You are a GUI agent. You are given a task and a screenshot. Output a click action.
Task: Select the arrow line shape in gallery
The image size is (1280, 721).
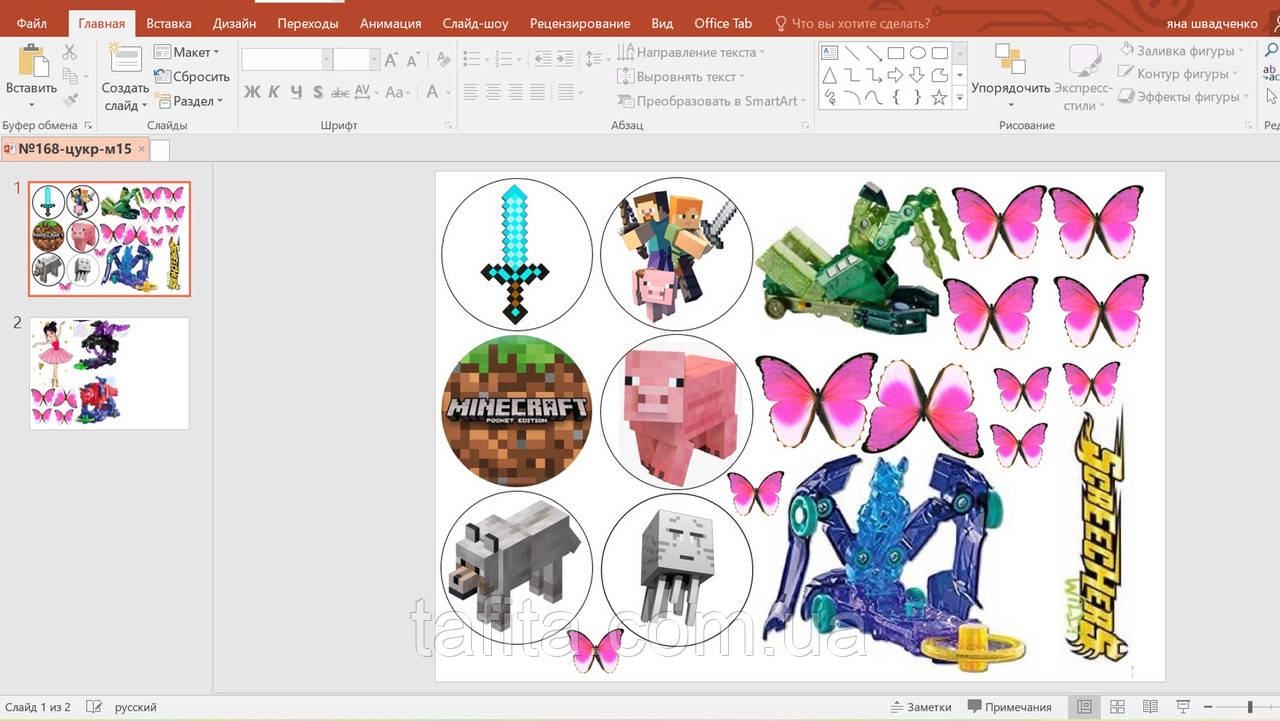[x=873, y=53]
